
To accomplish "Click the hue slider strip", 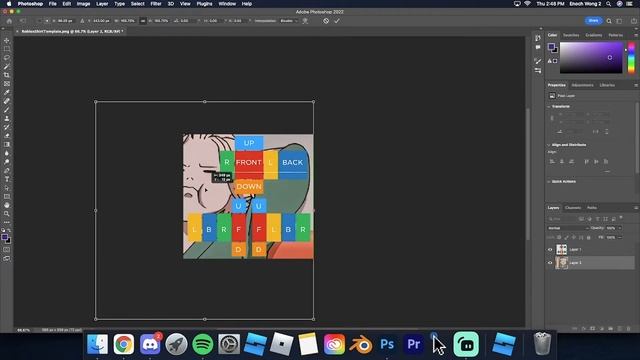I will pyautogui.click(x=631, y=58).
